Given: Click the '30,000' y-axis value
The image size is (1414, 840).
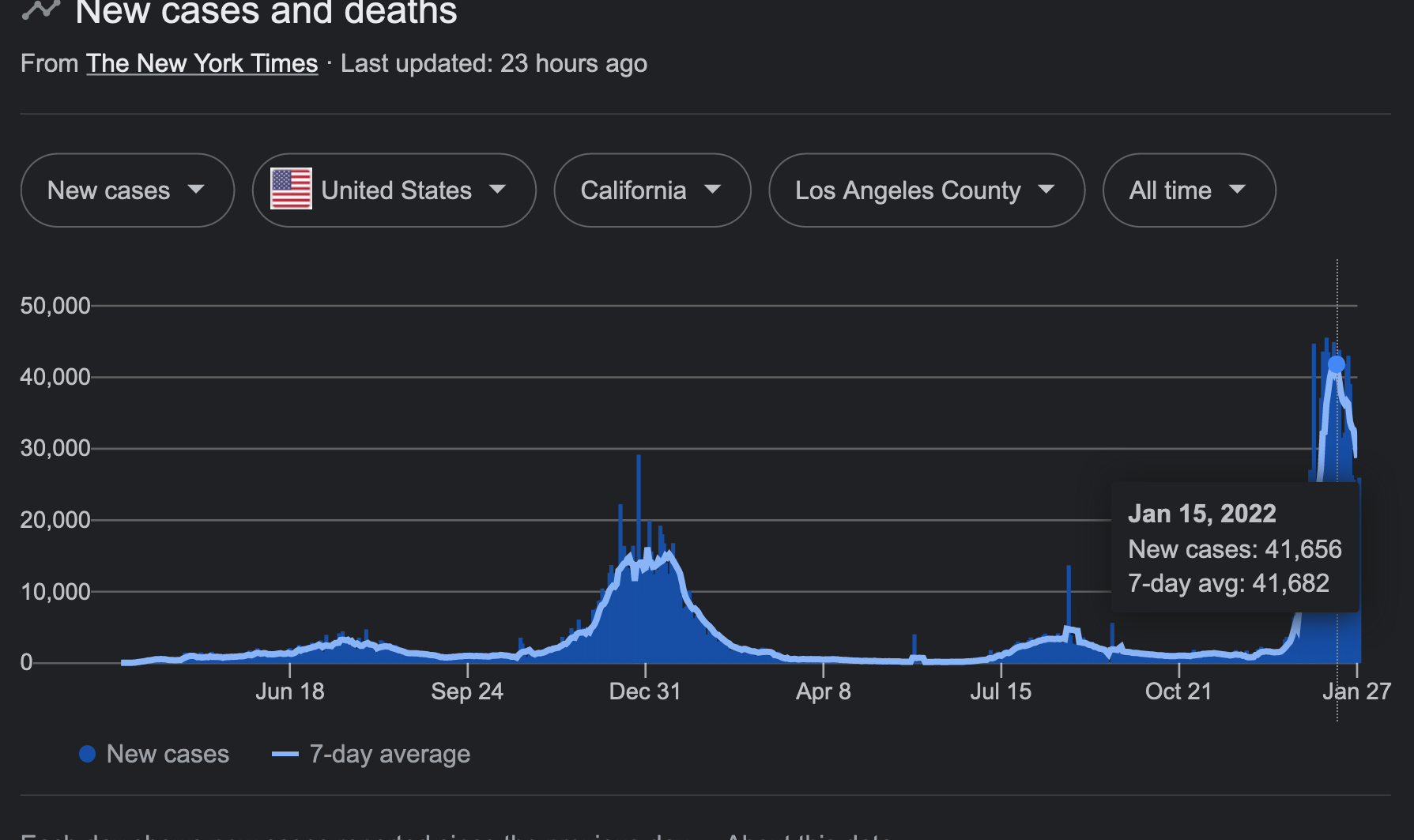Looking at the screenshot, I should click(x=55, y=448).
